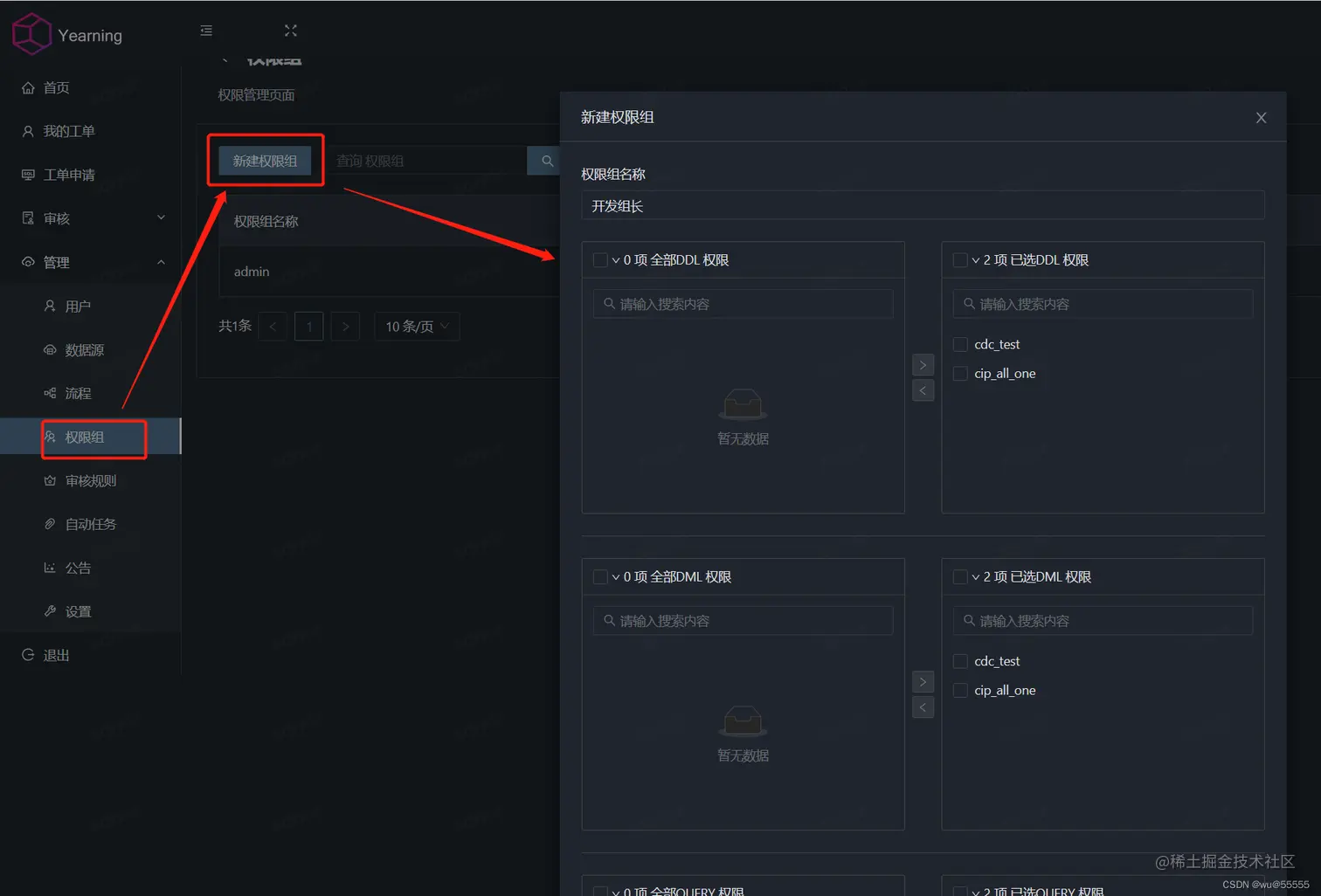Click the 设置 wrench icon
The image size is (1321, 896).
(x=50, y=611)
